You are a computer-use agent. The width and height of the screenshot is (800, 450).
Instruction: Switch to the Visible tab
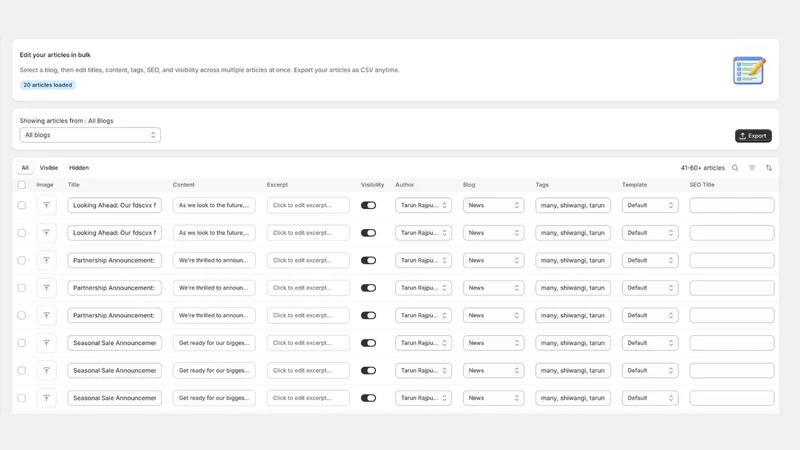49,168
